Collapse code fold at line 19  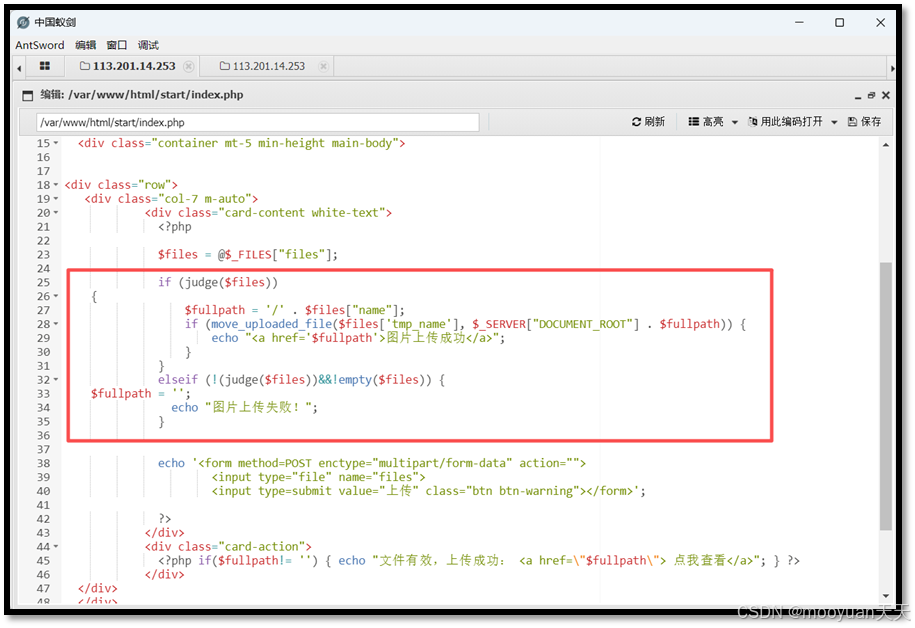tap(56, 199)
